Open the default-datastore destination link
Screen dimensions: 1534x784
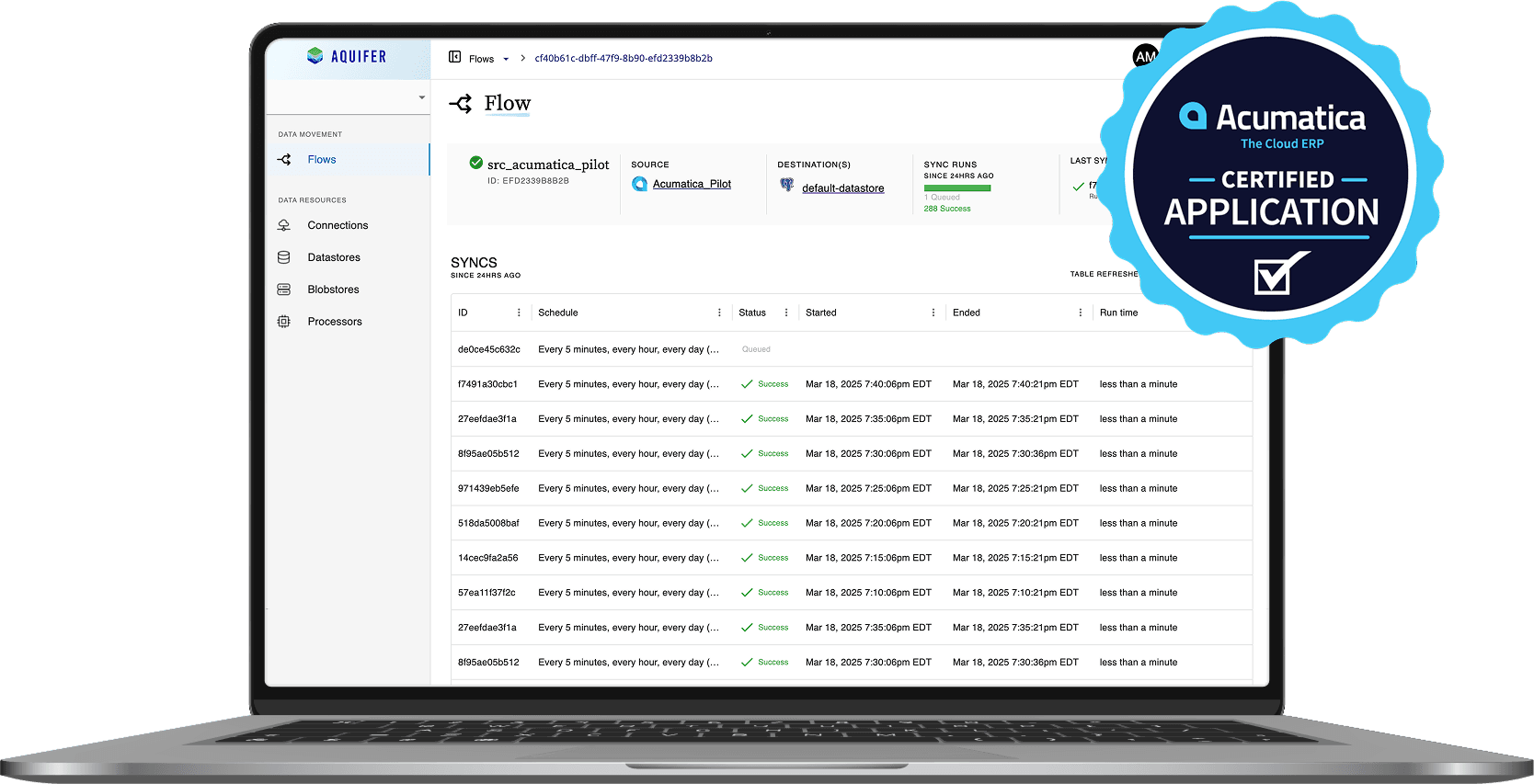tap(842, 188)
